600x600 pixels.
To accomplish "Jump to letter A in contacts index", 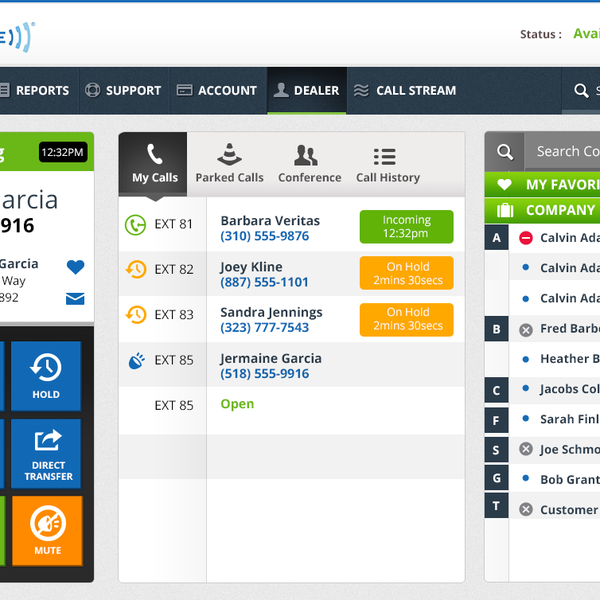I will pos(496,238).
